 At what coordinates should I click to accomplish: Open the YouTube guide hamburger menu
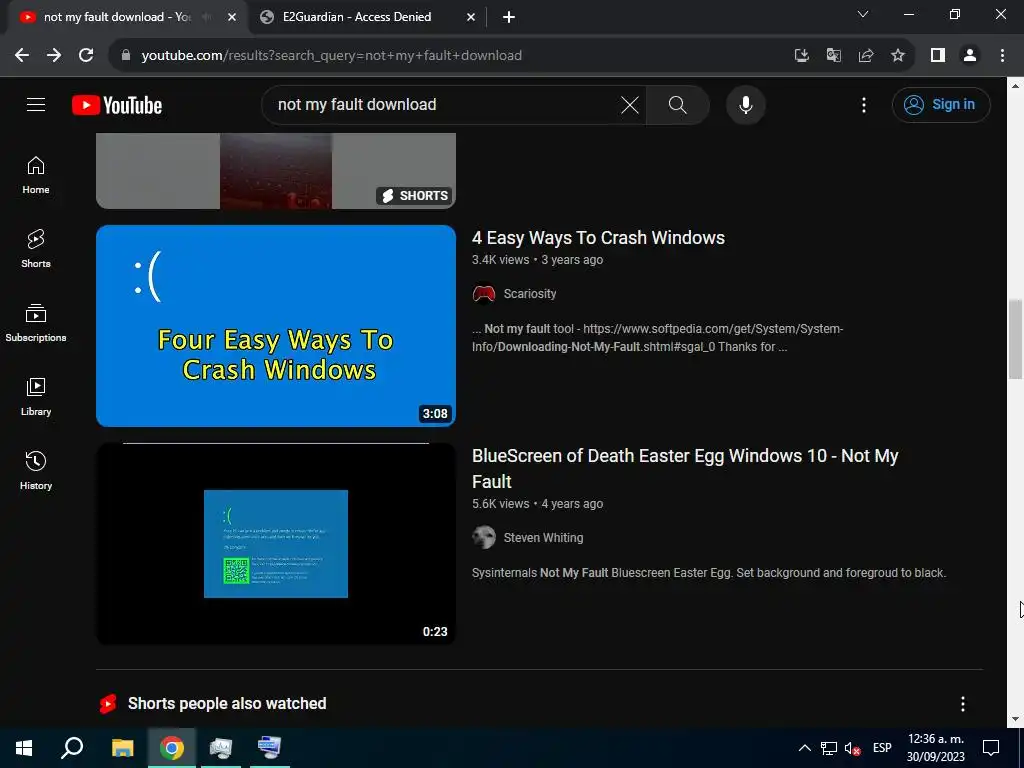pyautogui.click(x=36, y=104)
